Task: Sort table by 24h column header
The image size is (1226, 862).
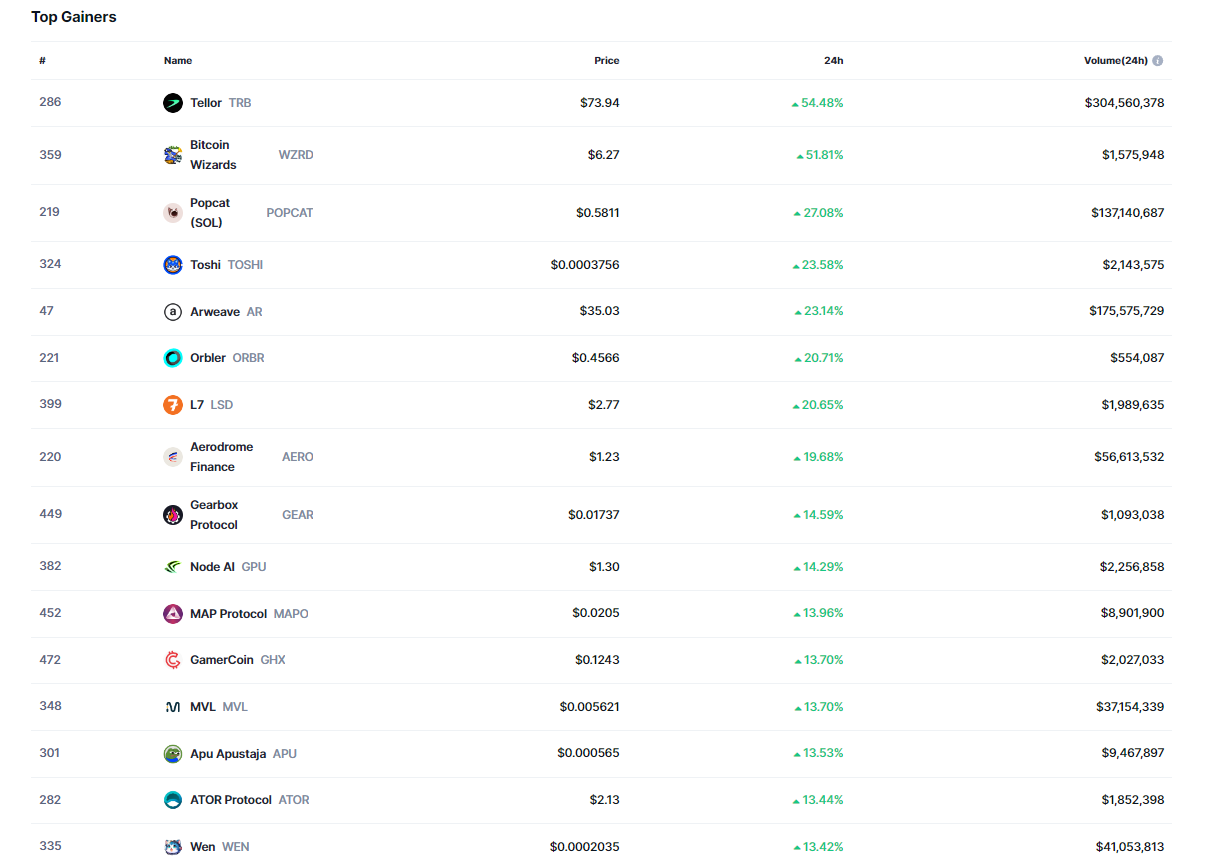Action: [833, 61]
